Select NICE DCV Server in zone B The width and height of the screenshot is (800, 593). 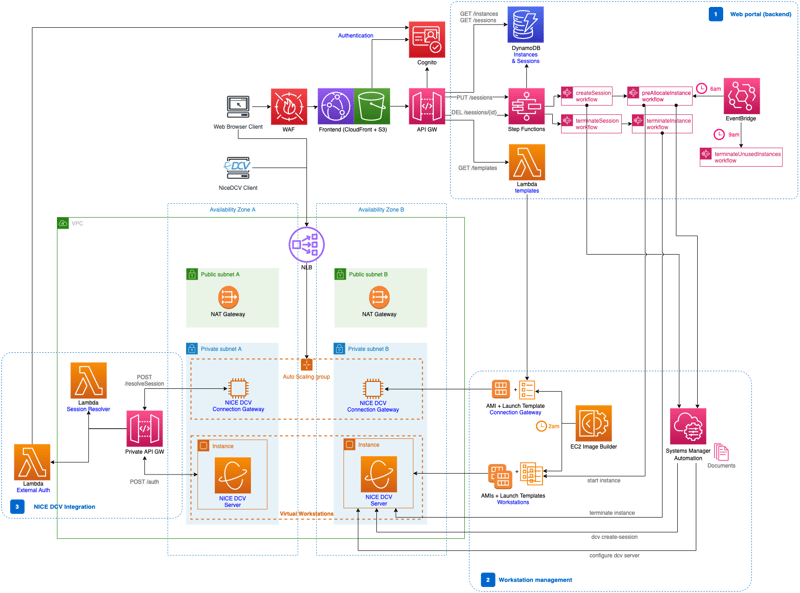click(x=379, y=474)
